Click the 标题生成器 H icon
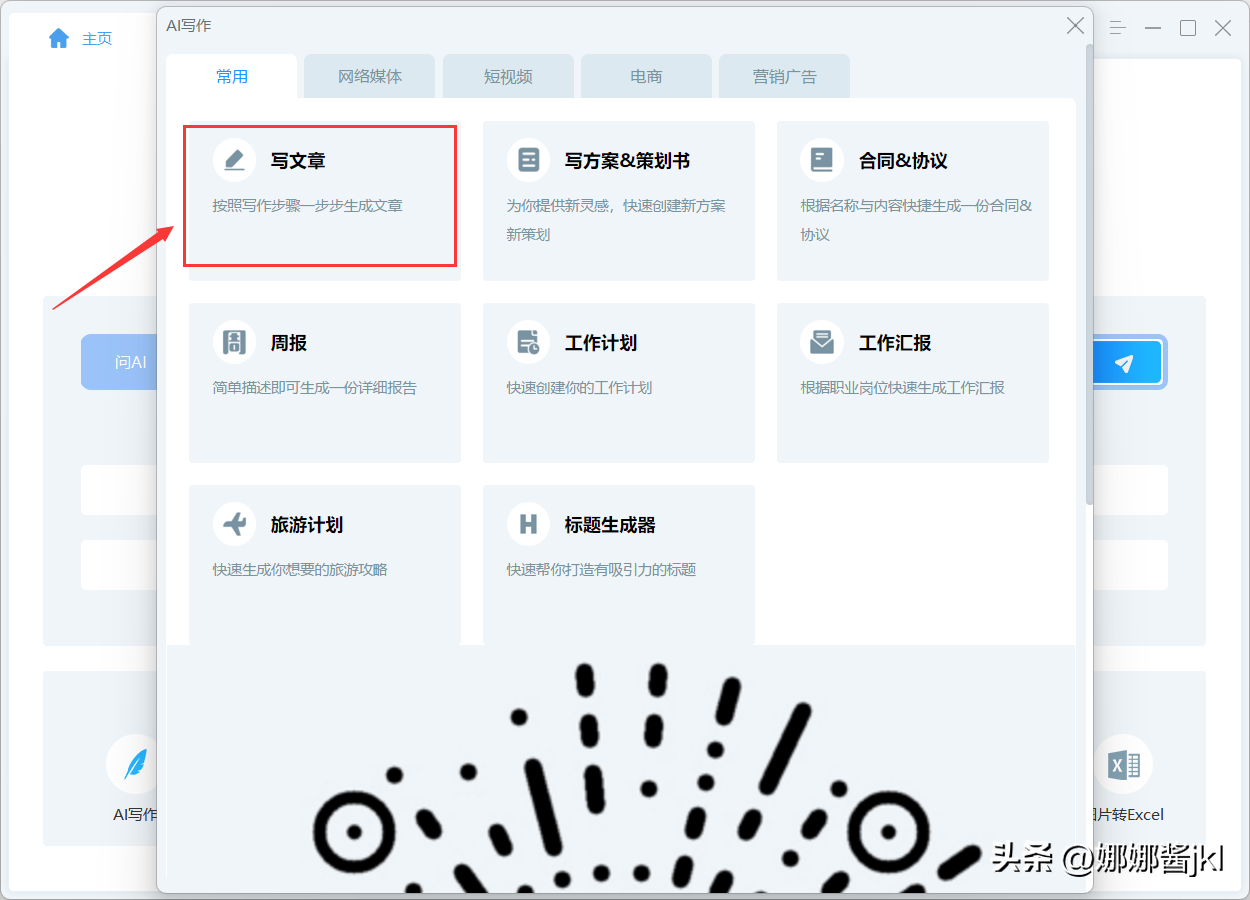 coord(527,523)
